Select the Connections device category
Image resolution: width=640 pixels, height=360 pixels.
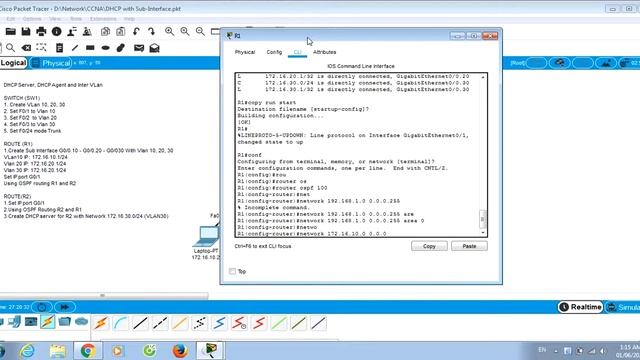[x=48, y=322]
